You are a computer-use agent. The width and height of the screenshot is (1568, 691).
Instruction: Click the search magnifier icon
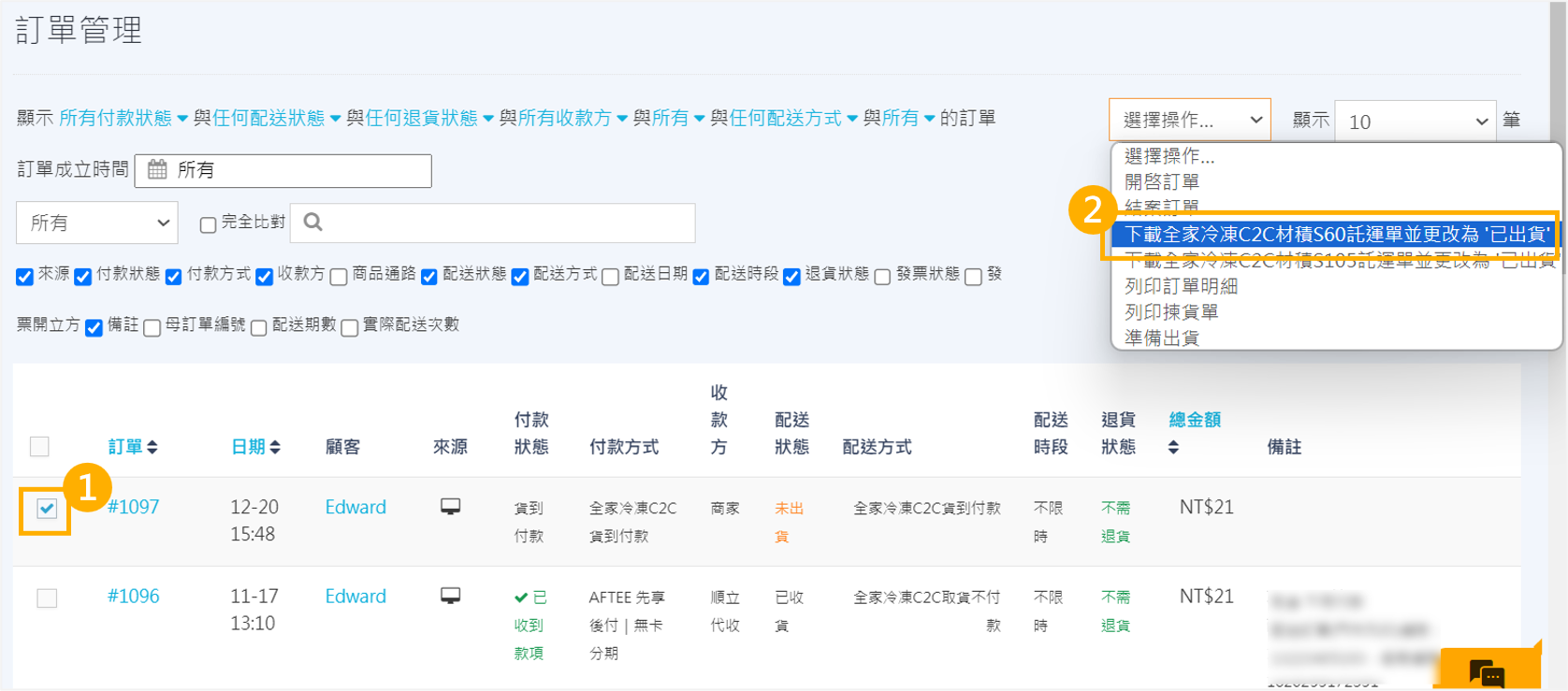coord(313,223)
